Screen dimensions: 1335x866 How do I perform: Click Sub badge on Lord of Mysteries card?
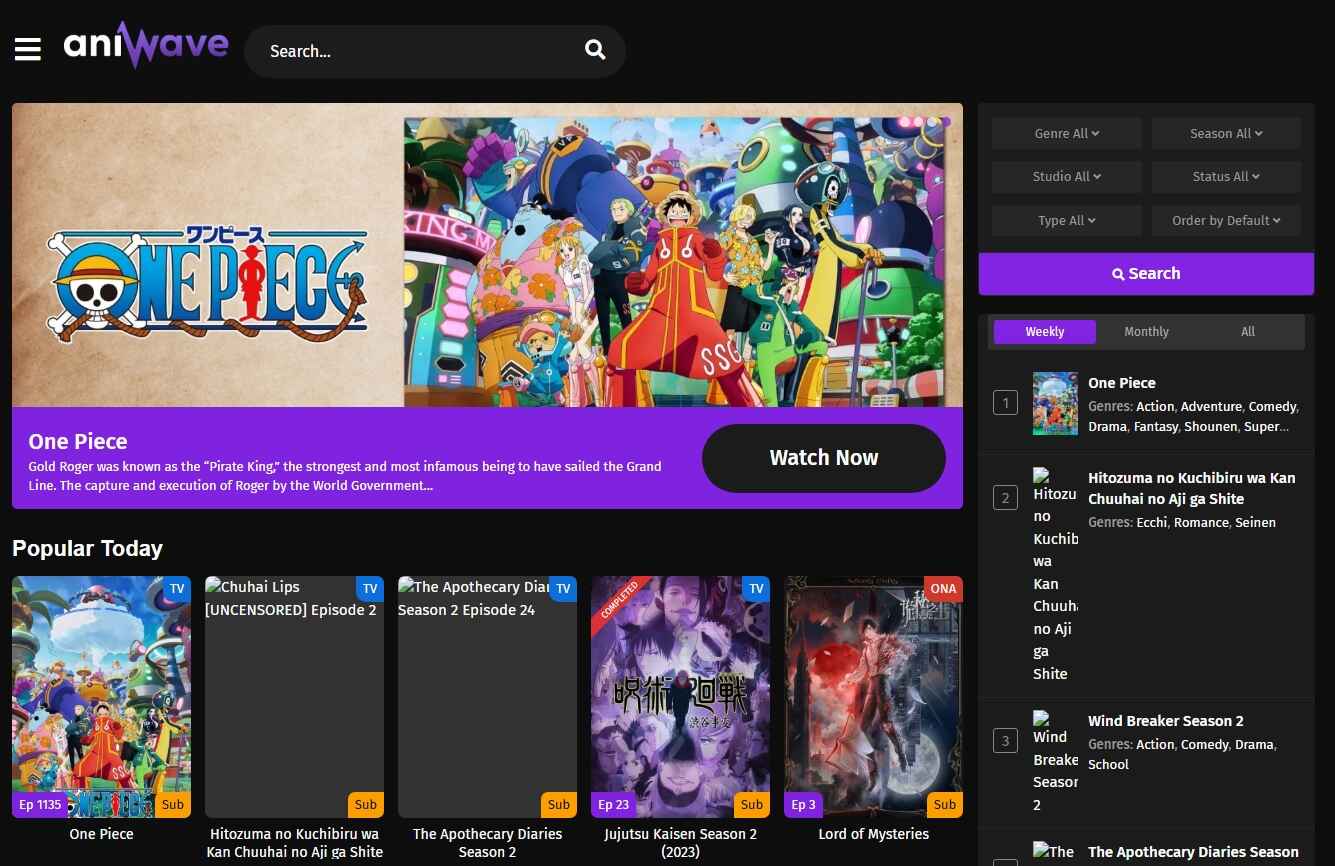(x=945, y=804)
